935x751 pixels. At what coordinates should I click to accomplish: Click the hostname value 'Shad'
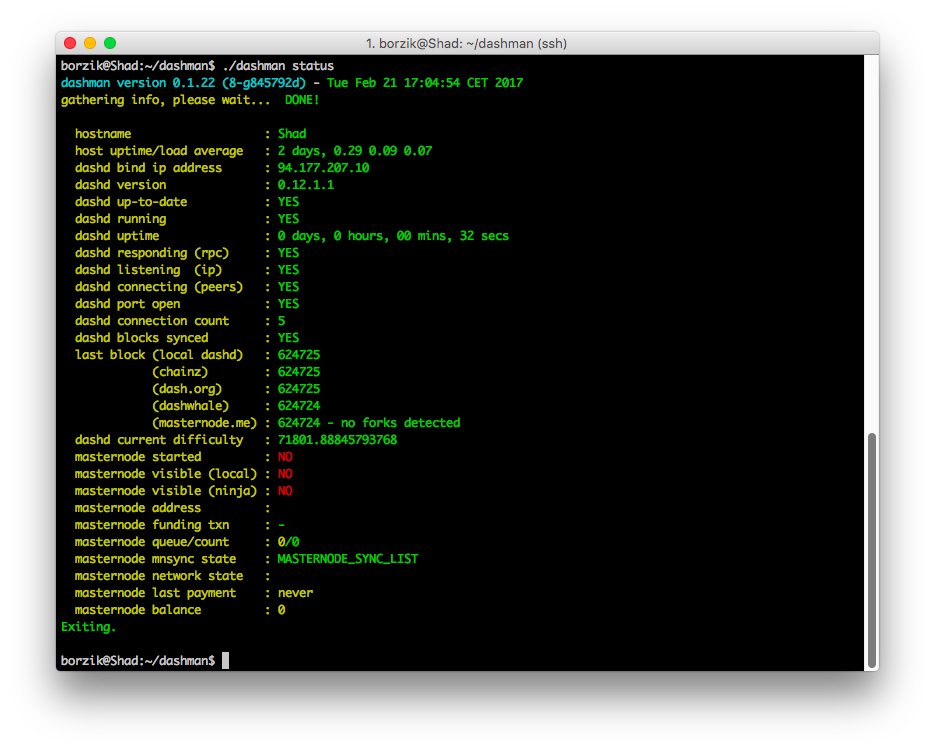click(x=292, y=134)
